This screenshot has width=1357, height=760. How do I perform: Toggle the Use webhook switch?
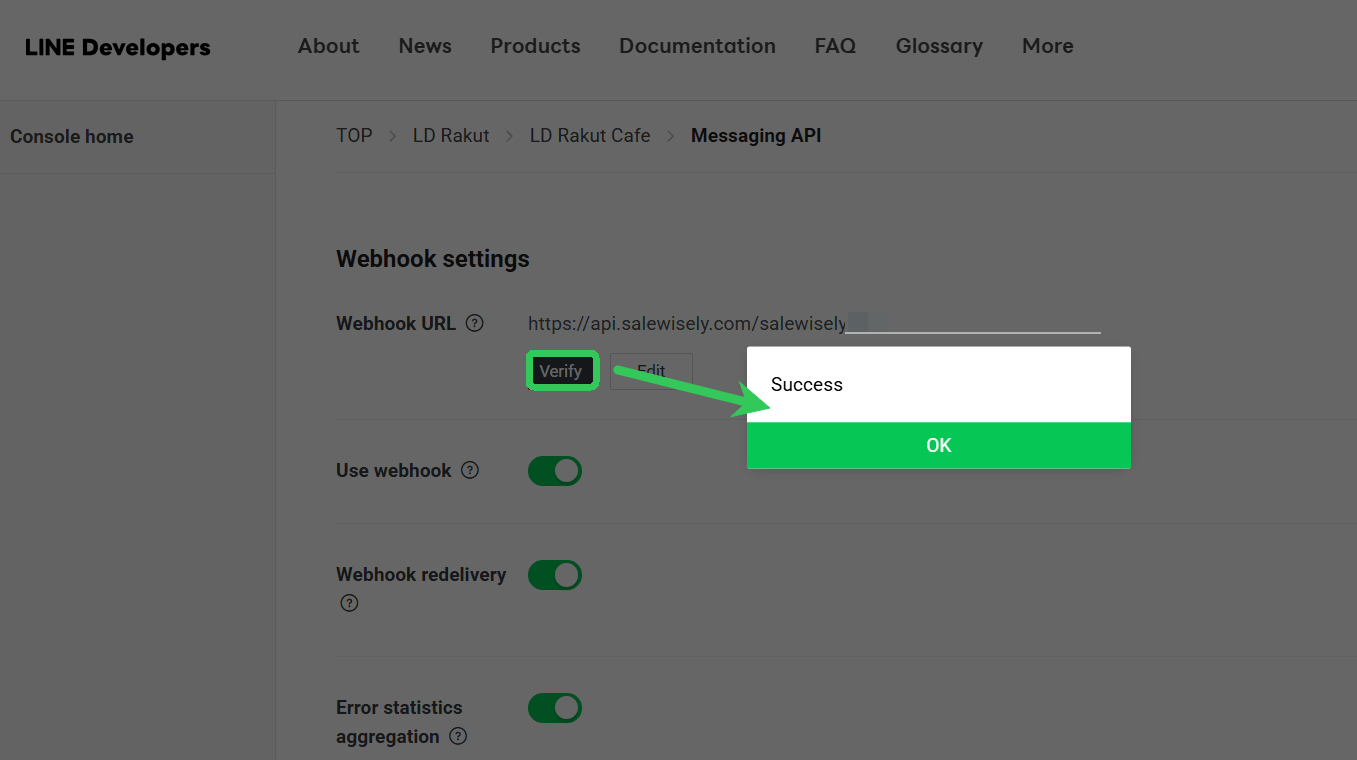(555, 471)
